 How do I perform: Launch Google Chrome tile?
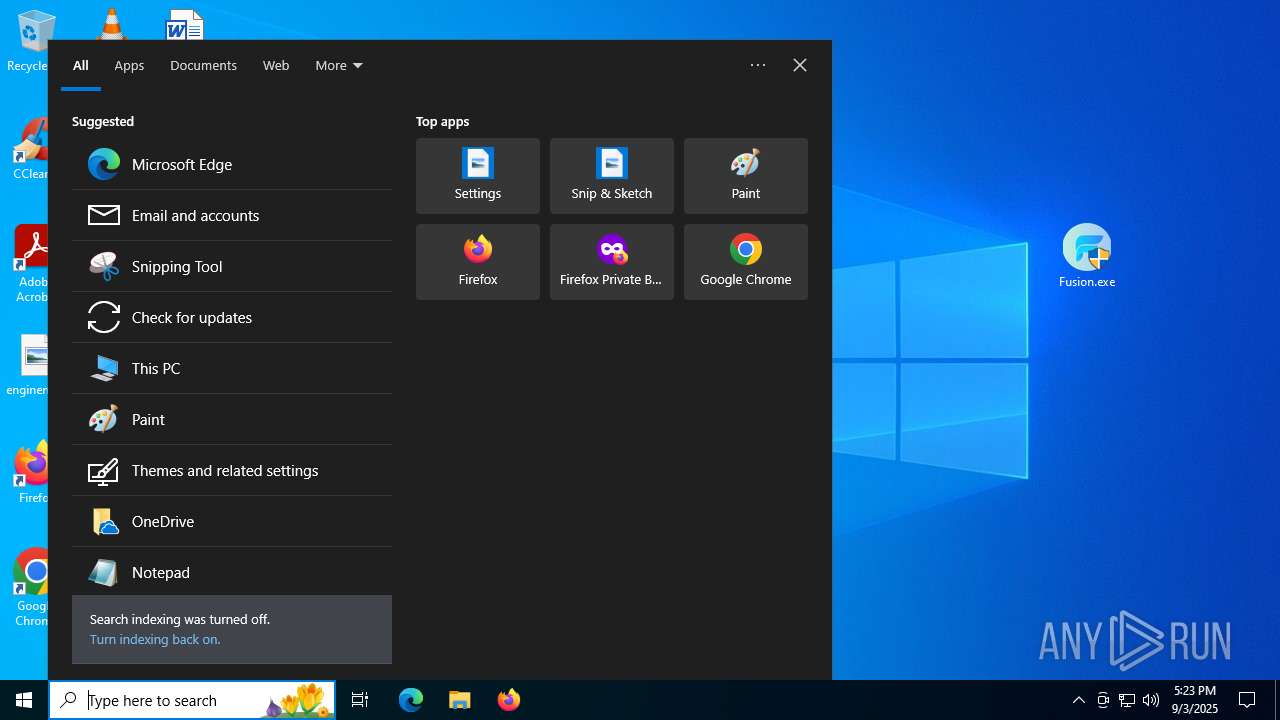pos(746,262)
